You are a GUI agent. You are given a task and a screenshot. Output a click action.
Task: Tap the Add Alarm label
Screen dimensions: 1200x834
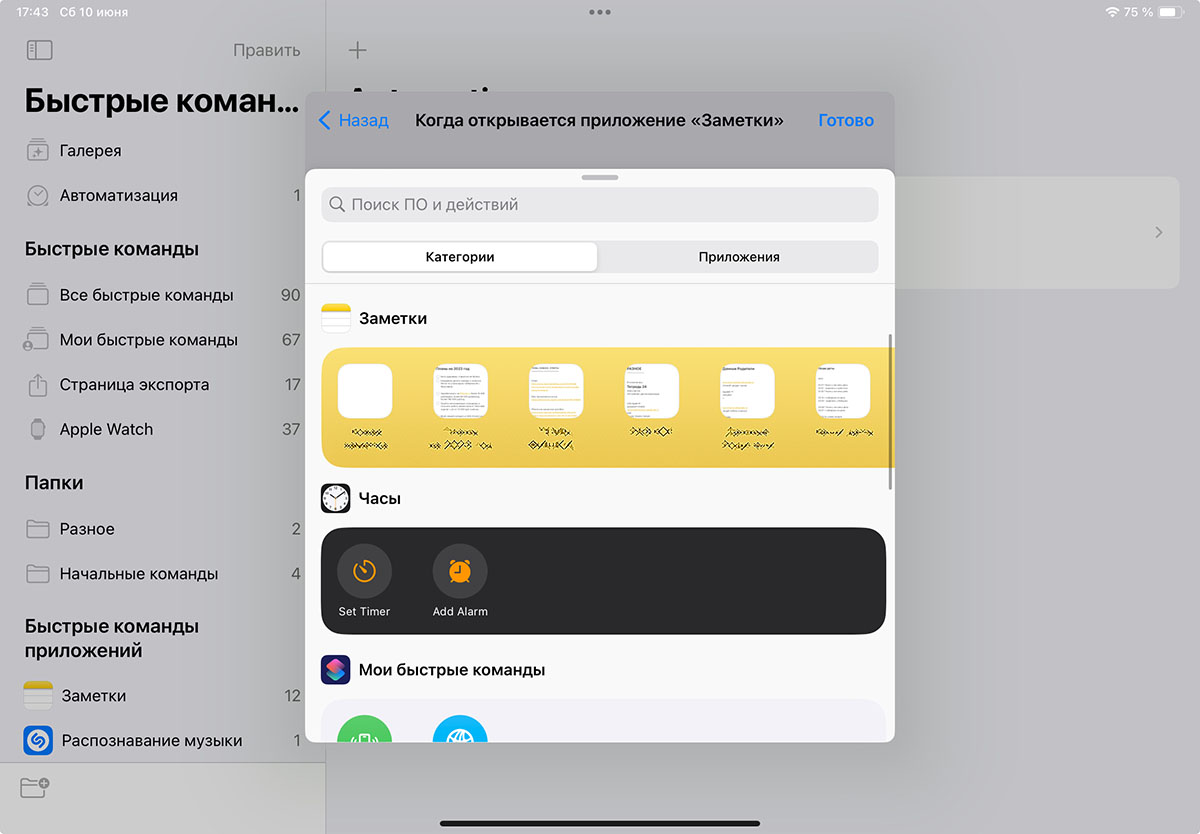[x=460, y=611]
